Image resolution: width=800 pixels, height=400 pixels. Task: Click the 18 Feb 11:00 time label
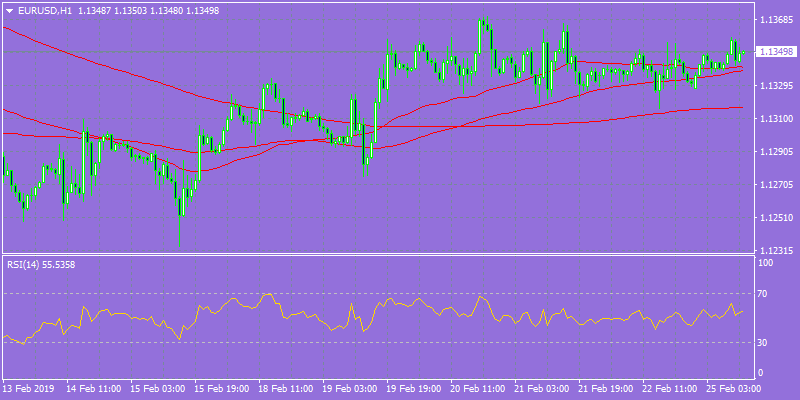click(x=286, y=389)
